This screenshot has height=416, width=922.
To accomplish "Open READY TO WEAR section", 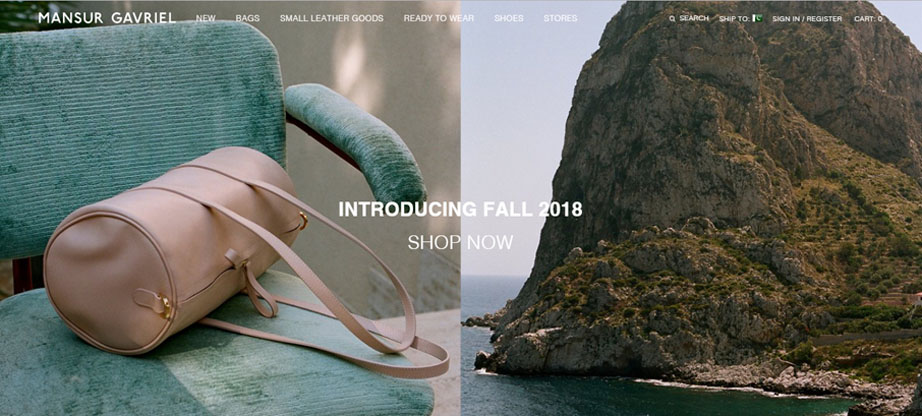I will [439, 18].
